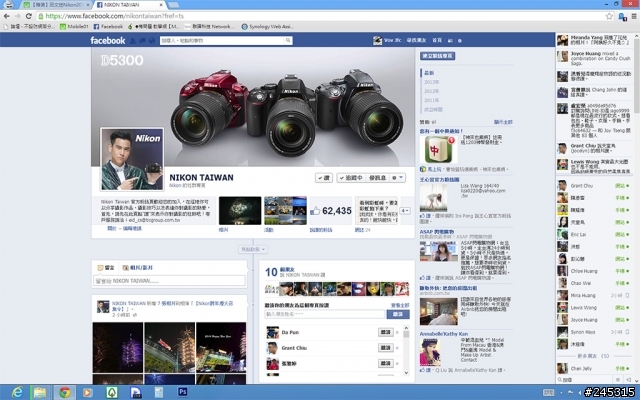The width and height of the screenshot is (640, 400).
Task: Click See All link above invite field
Action: coord(400,305)
